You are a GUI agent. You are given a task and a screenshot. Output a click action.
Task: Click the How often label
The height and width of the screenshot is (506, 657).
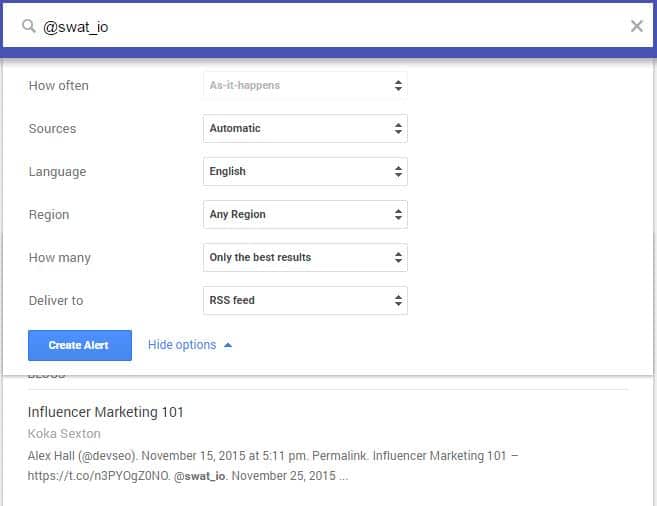pyautogui.click(x=59, y=85)
